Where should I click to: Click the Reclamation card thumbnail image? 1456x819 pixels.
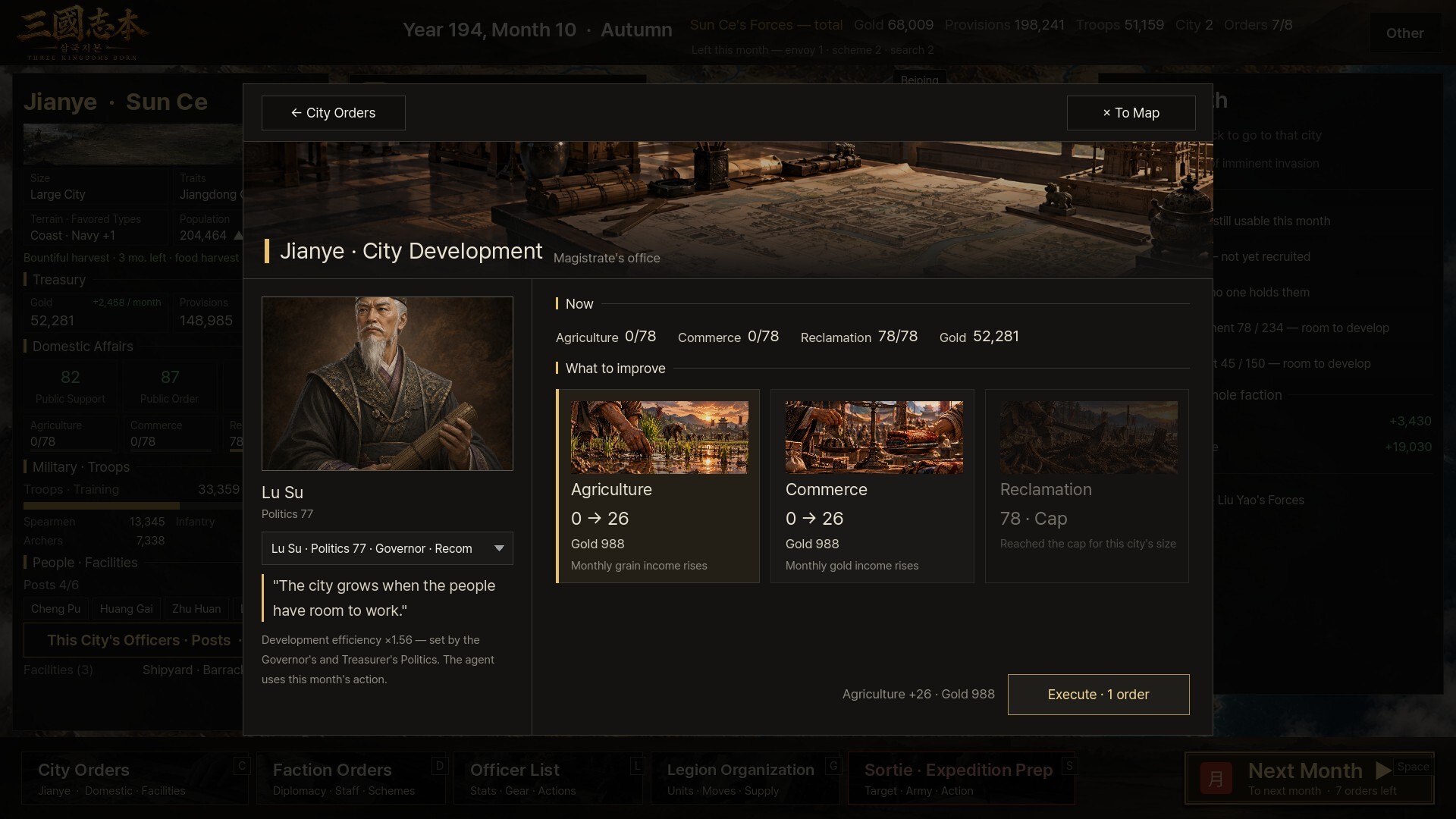click(1089, 438)
